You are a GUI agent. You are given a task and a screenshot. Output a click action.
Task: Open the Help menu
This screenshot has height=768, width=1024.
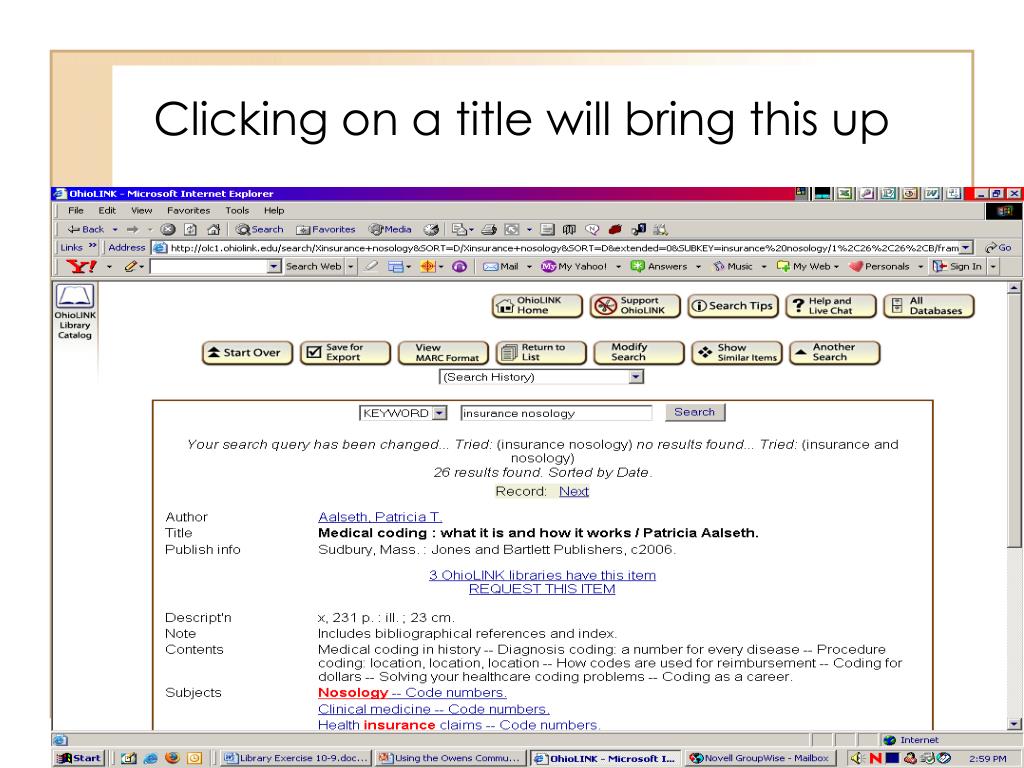tap(274, 210)
